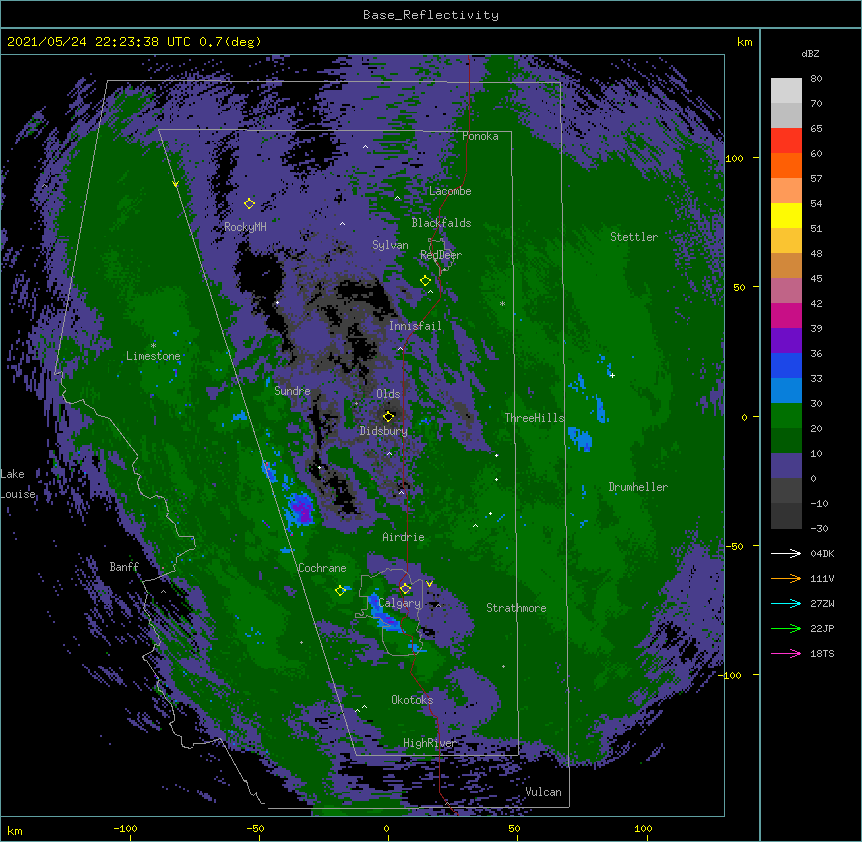
Task: Pick the blue 36–33 dBZ swatch
Action: (x=786, y=365)
